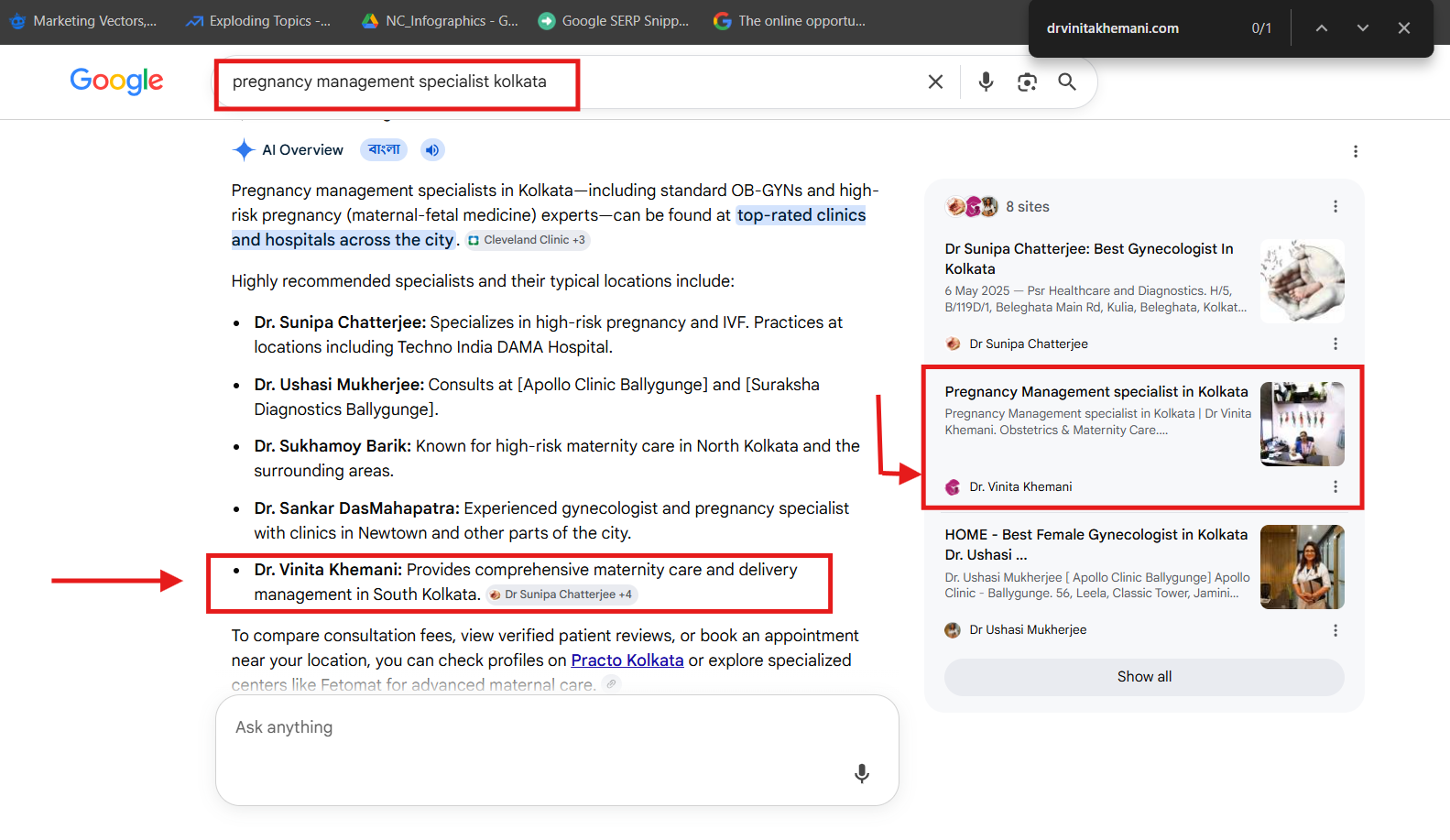1450x840 pixels.
Task: Open Google Lens image search
Action: tap(1027, 82)
